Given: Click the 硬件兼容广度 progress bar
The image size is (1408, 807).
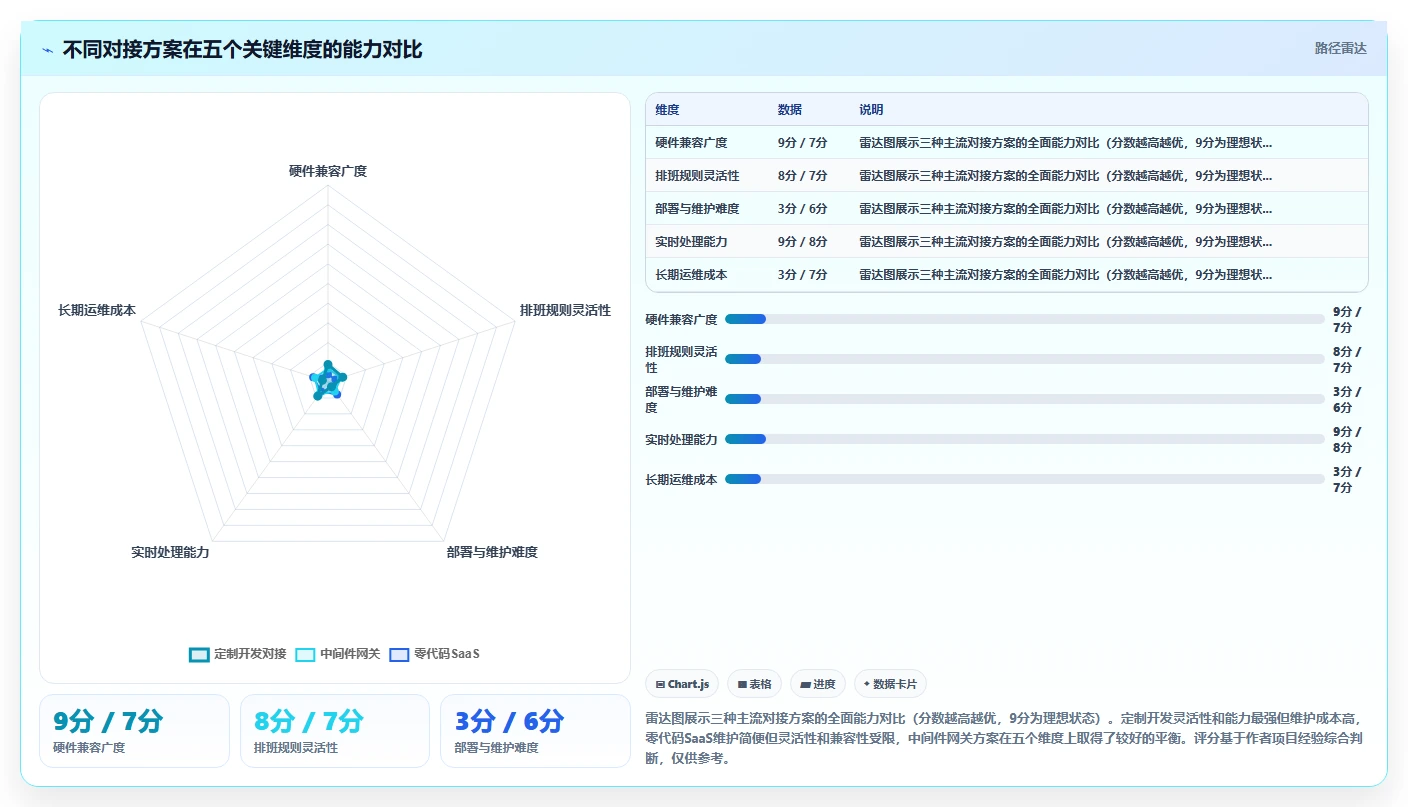Looking at the screenshot, I should point(1025,319).
